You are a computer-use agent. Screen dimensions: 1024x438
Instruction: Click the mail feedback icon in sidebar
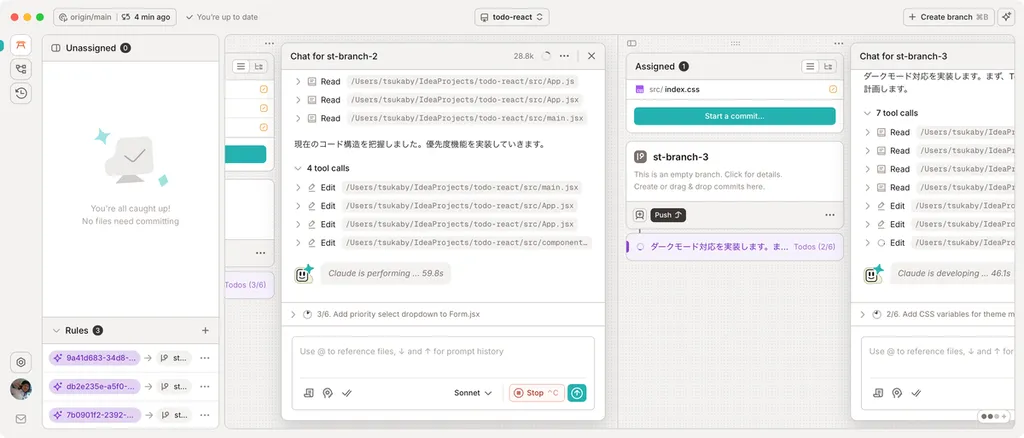(x=21, y=419)
